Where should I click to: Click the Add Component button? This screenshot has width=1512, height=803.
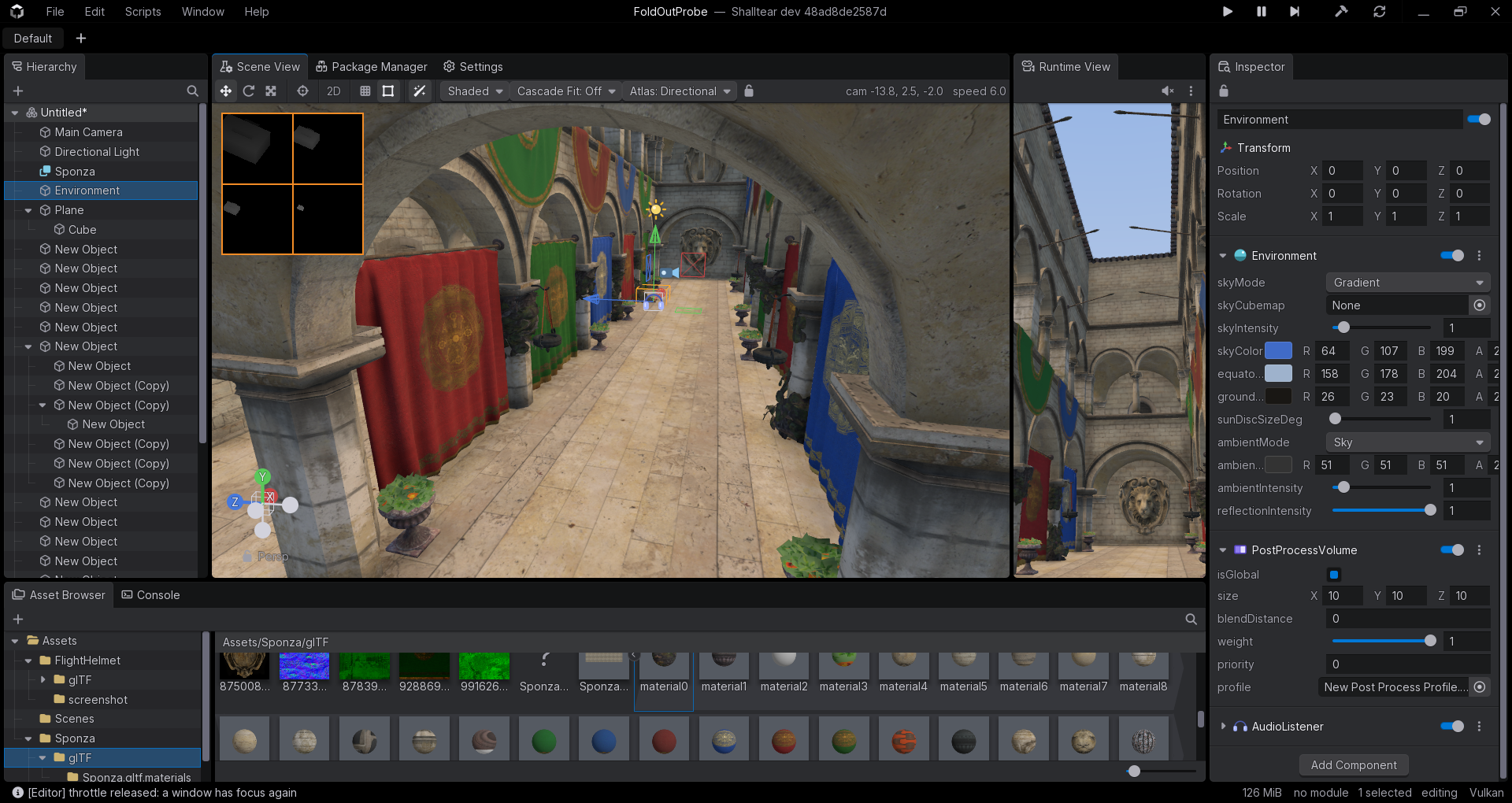[x=1354, y=765]
